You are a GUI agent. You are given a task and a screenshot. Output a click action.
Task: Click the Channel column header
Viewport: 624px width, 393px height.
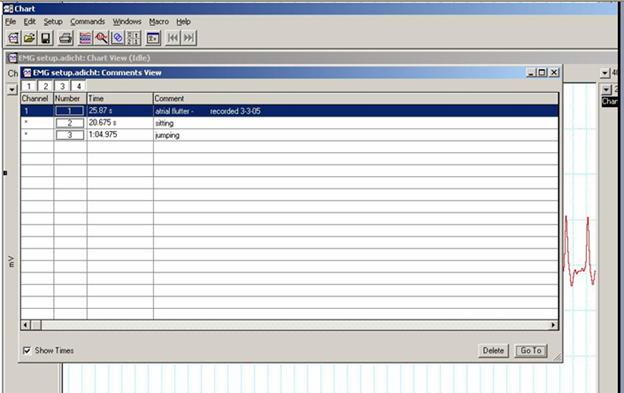click(37, 99)
